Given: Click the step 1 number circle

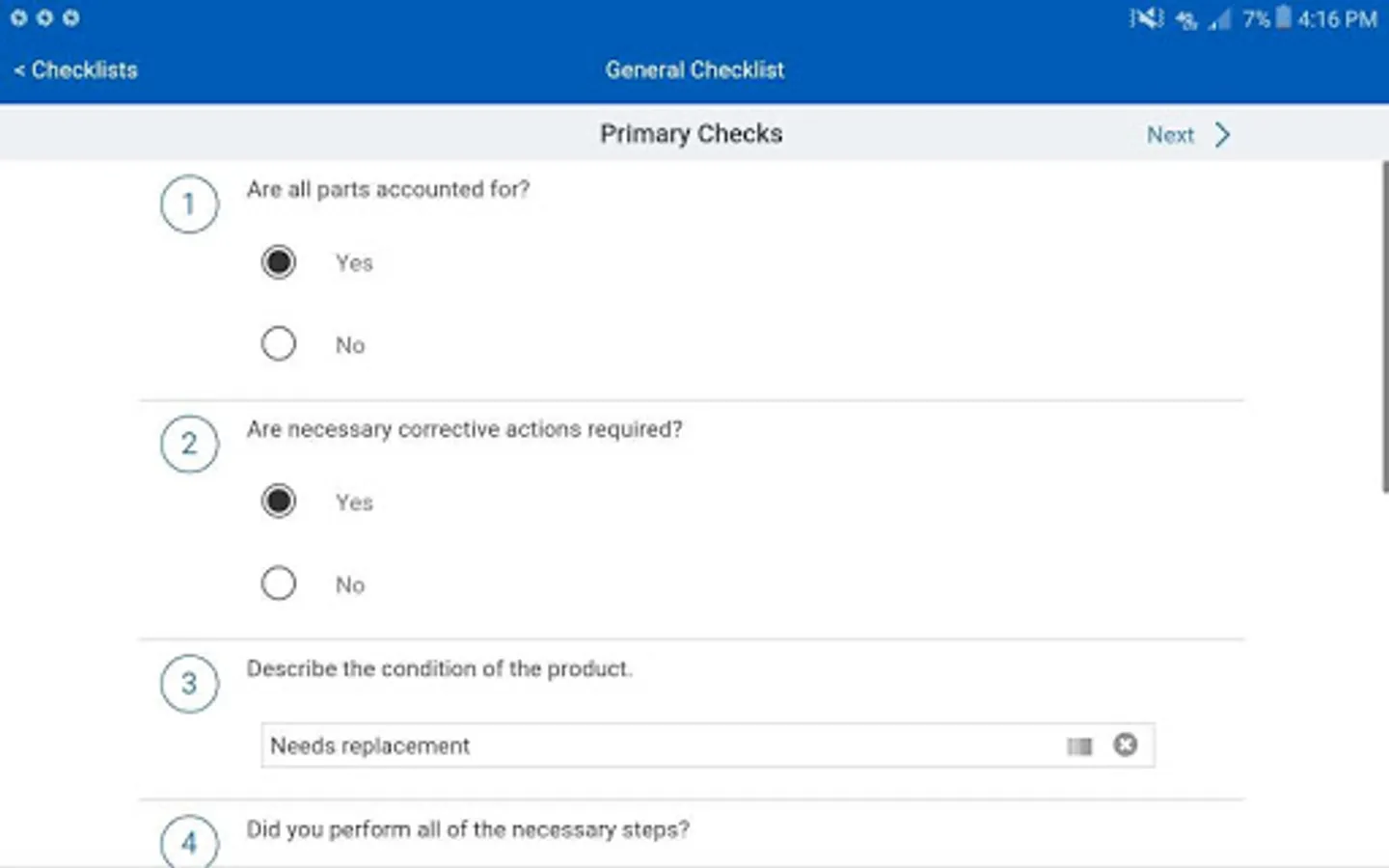Looking at the screenshot, I should point(189,204).
